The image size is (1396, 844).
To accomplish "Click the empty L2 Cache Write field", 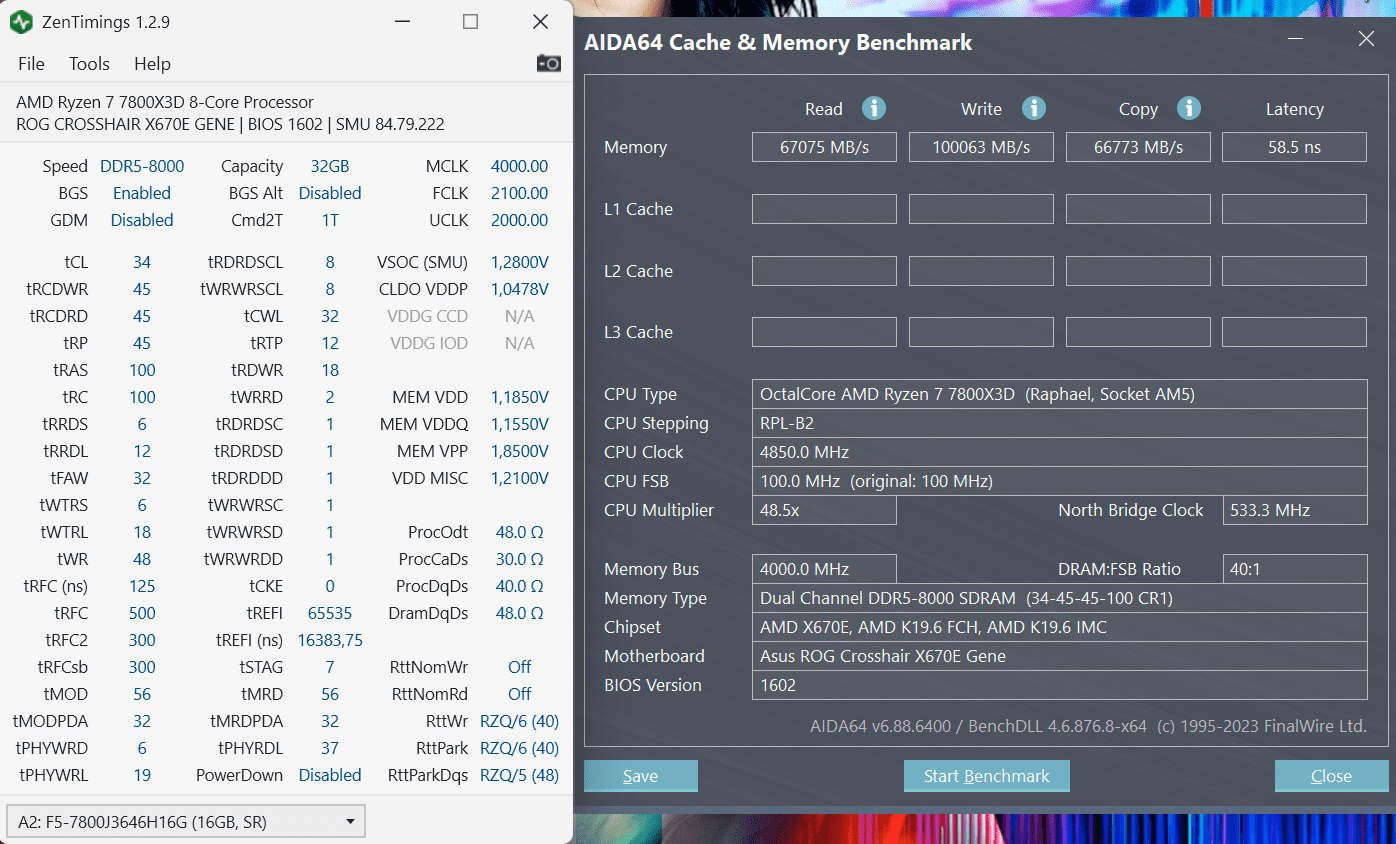I will 981,271.
